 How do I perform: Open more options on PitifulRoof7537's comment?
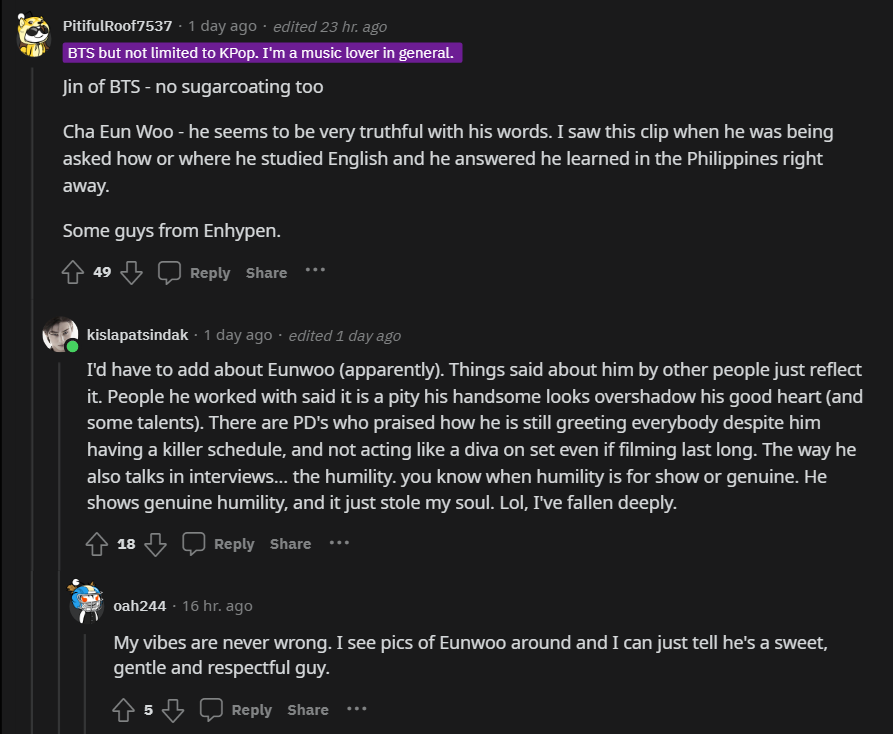pos(315,270)
